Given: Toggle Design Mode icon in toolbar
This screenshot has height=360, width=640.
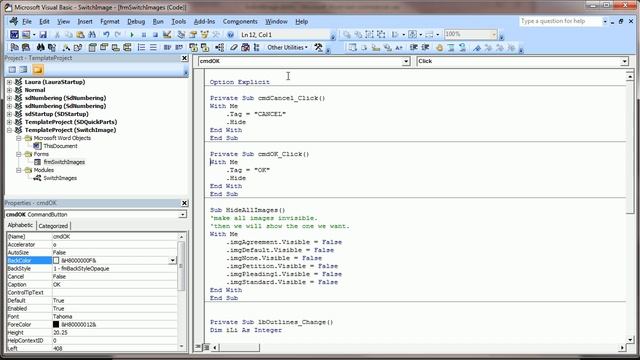Looking at the screenshot, I should point(167,35).
